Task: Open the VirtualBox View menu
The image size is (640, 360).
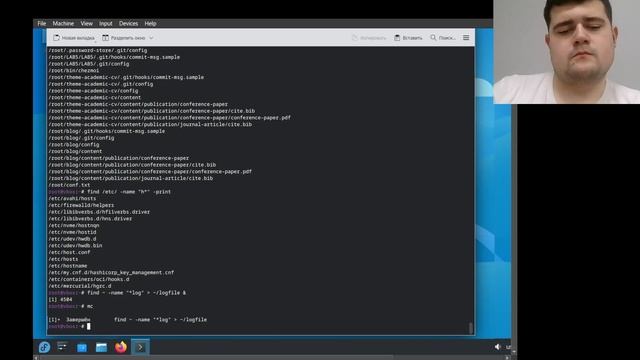Action: point(87,24)
